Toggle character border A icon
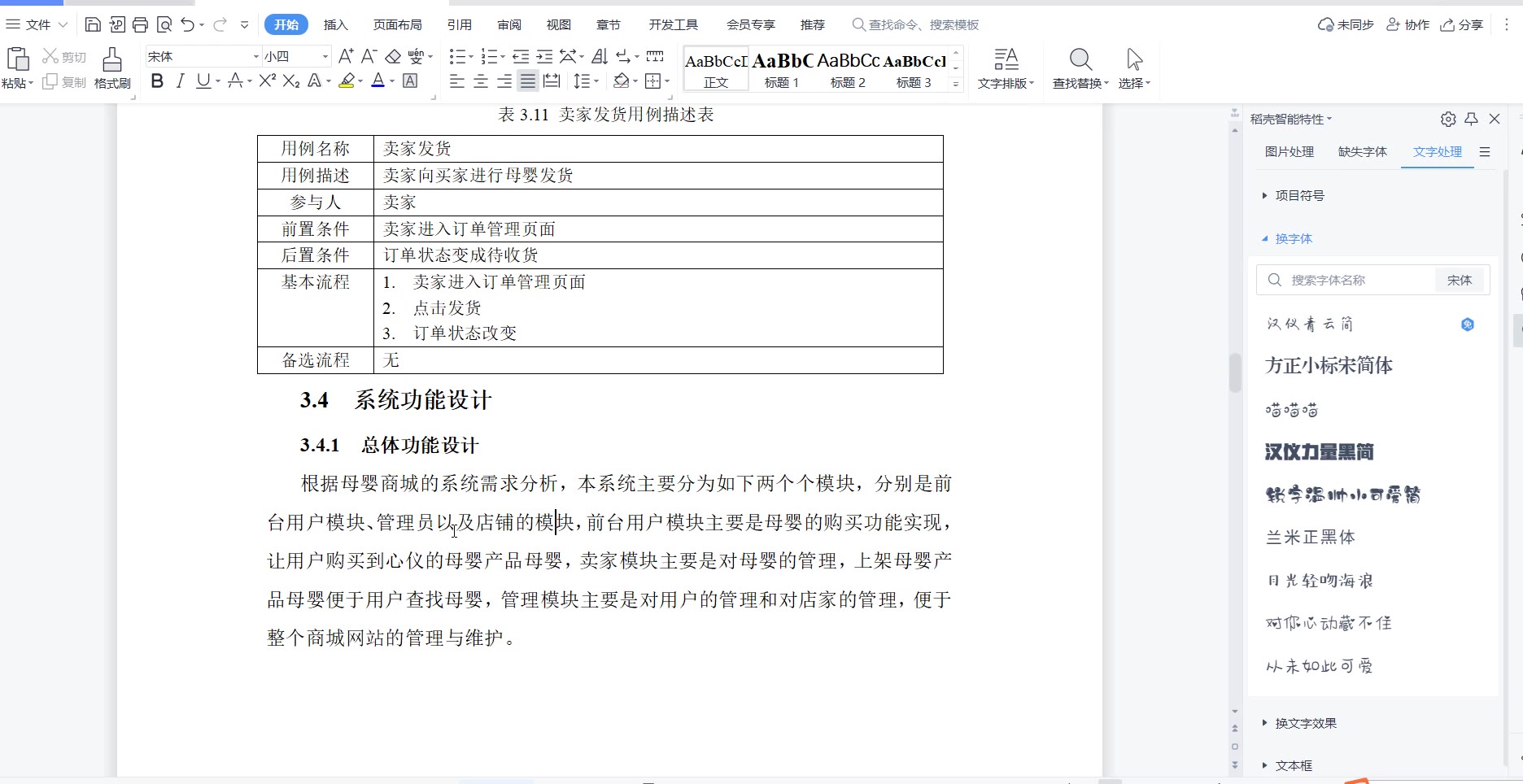The image size is (1523, 784). (x=411, y=81)
